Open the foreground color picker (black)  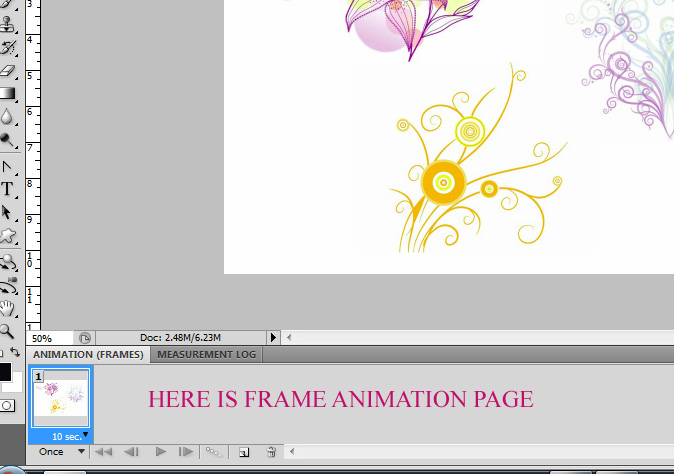coord(5,372)
